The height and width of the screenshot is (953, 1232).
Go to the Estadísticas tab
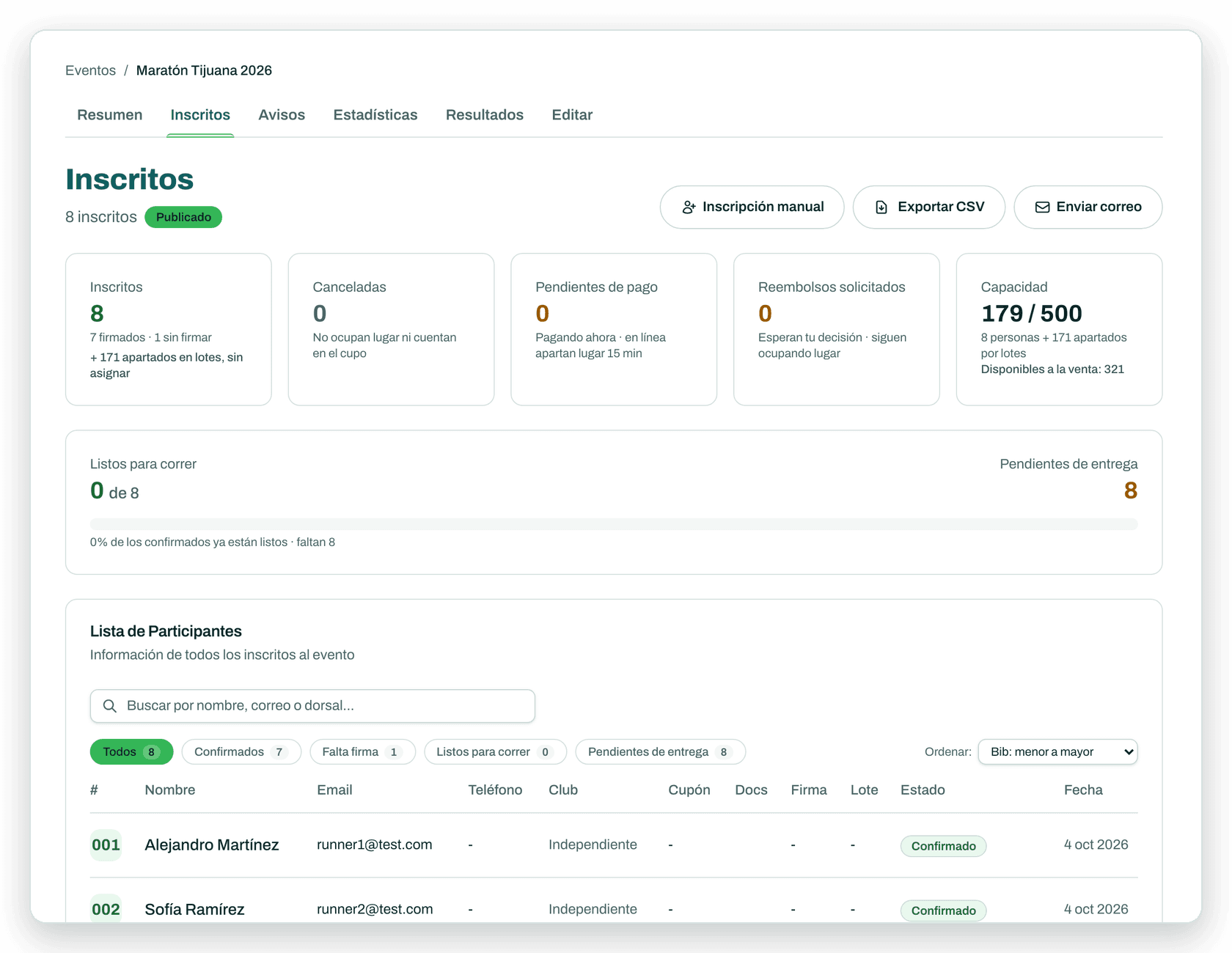[375, 115]
